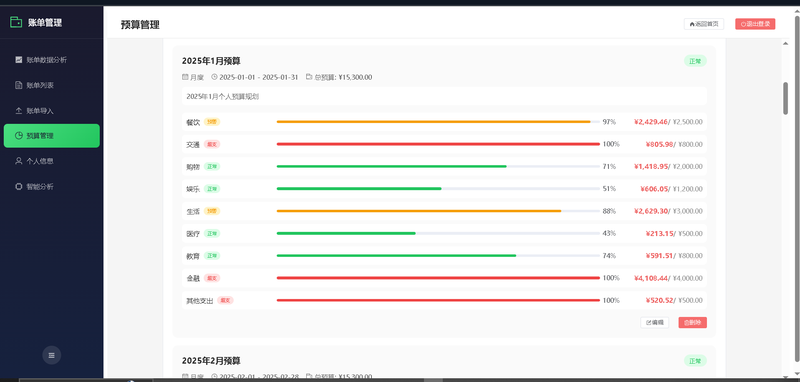Open the 个人信息 menu item
800x382 pixels.
click(52, 161)
